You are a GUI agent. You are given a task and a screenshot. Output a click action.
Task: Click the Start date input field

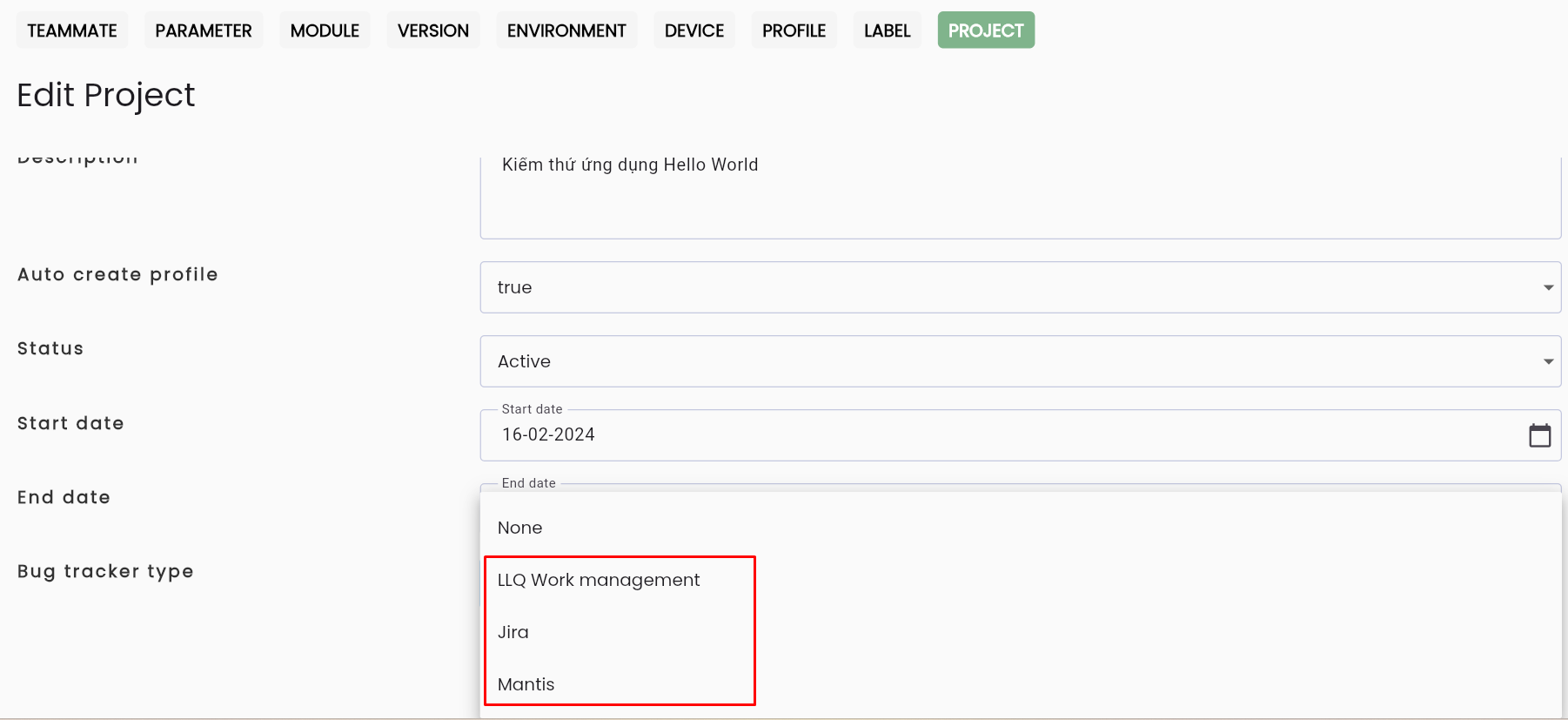[x=1021, y=435]
